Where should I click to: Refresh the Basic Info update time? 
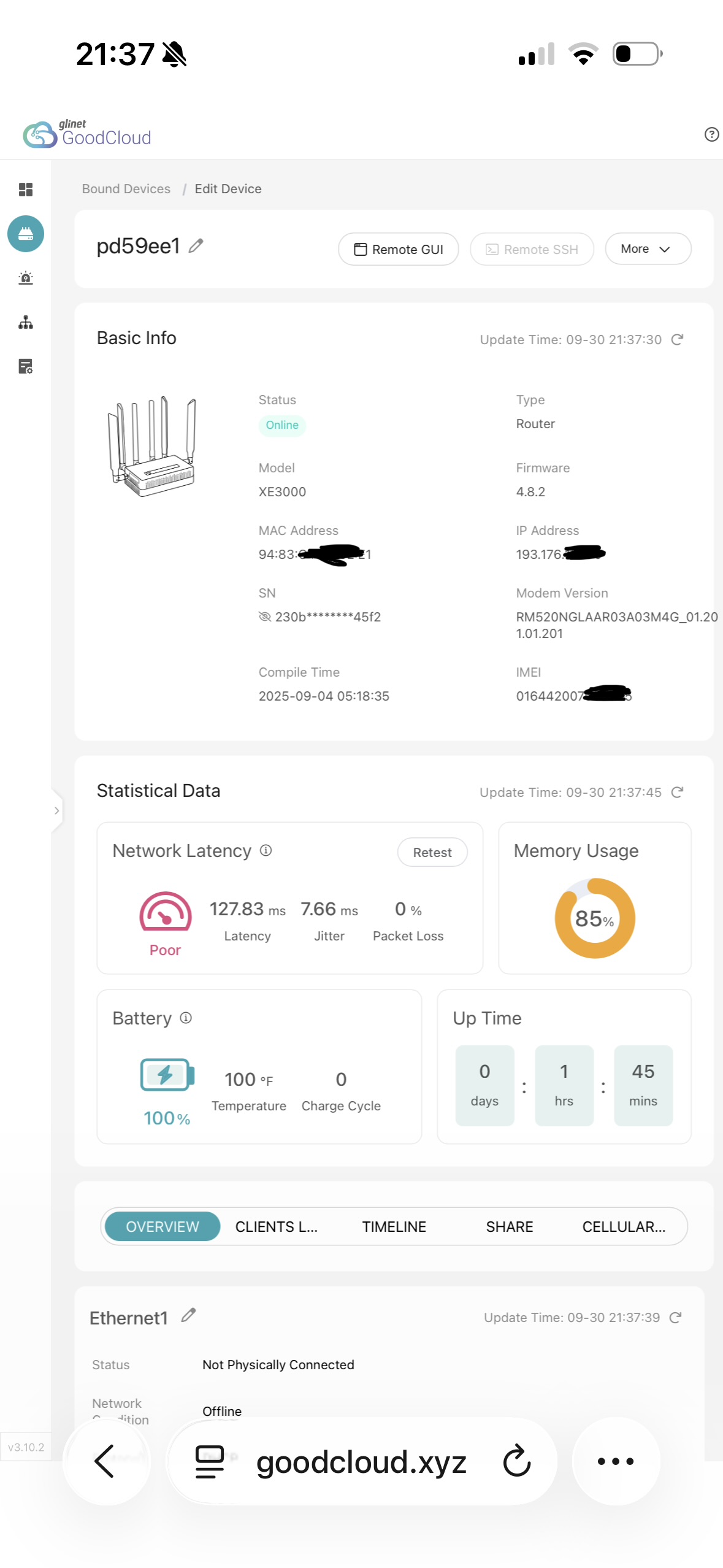coord(677,340)
